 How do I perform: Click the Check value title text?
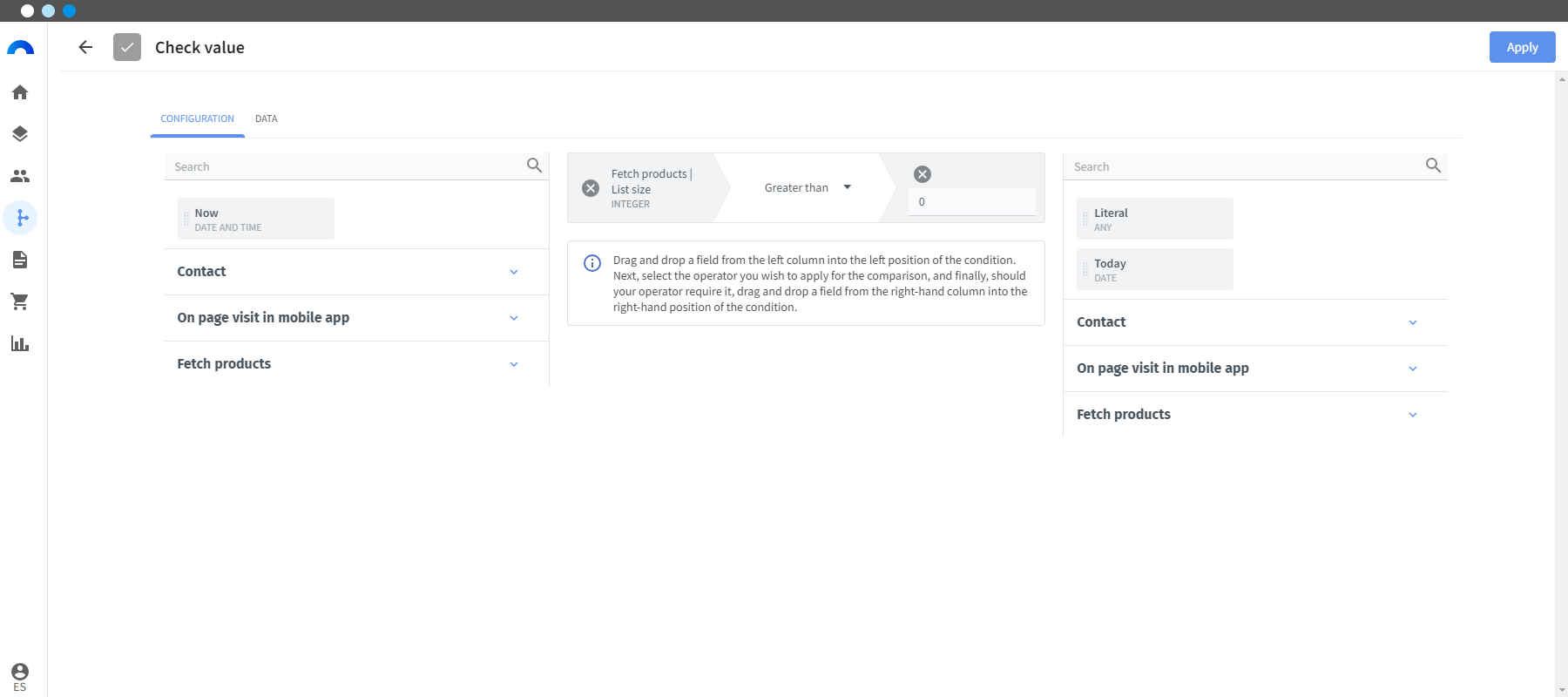[199, 47]
